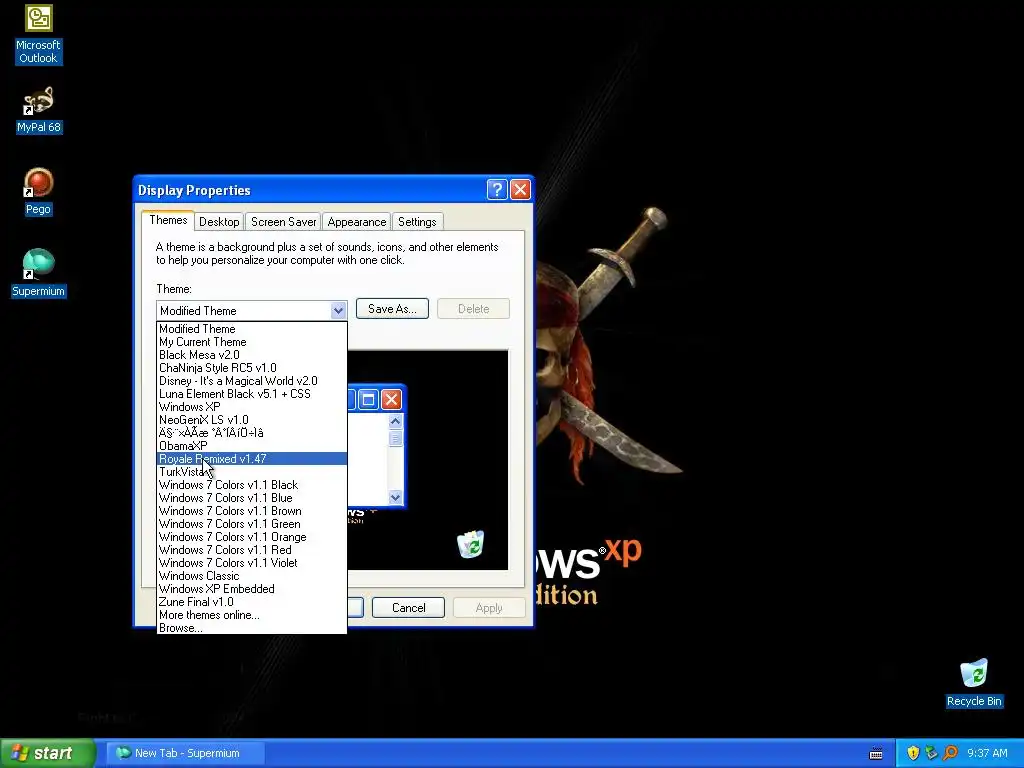Select NeoGeniX LS v1.0 theme

coord(251,420)
